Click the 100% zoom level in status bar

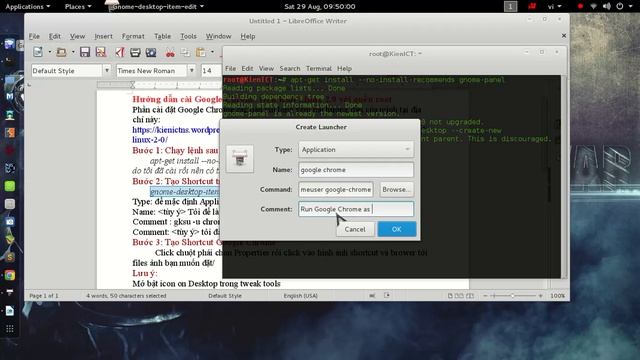tap(558, 296)
